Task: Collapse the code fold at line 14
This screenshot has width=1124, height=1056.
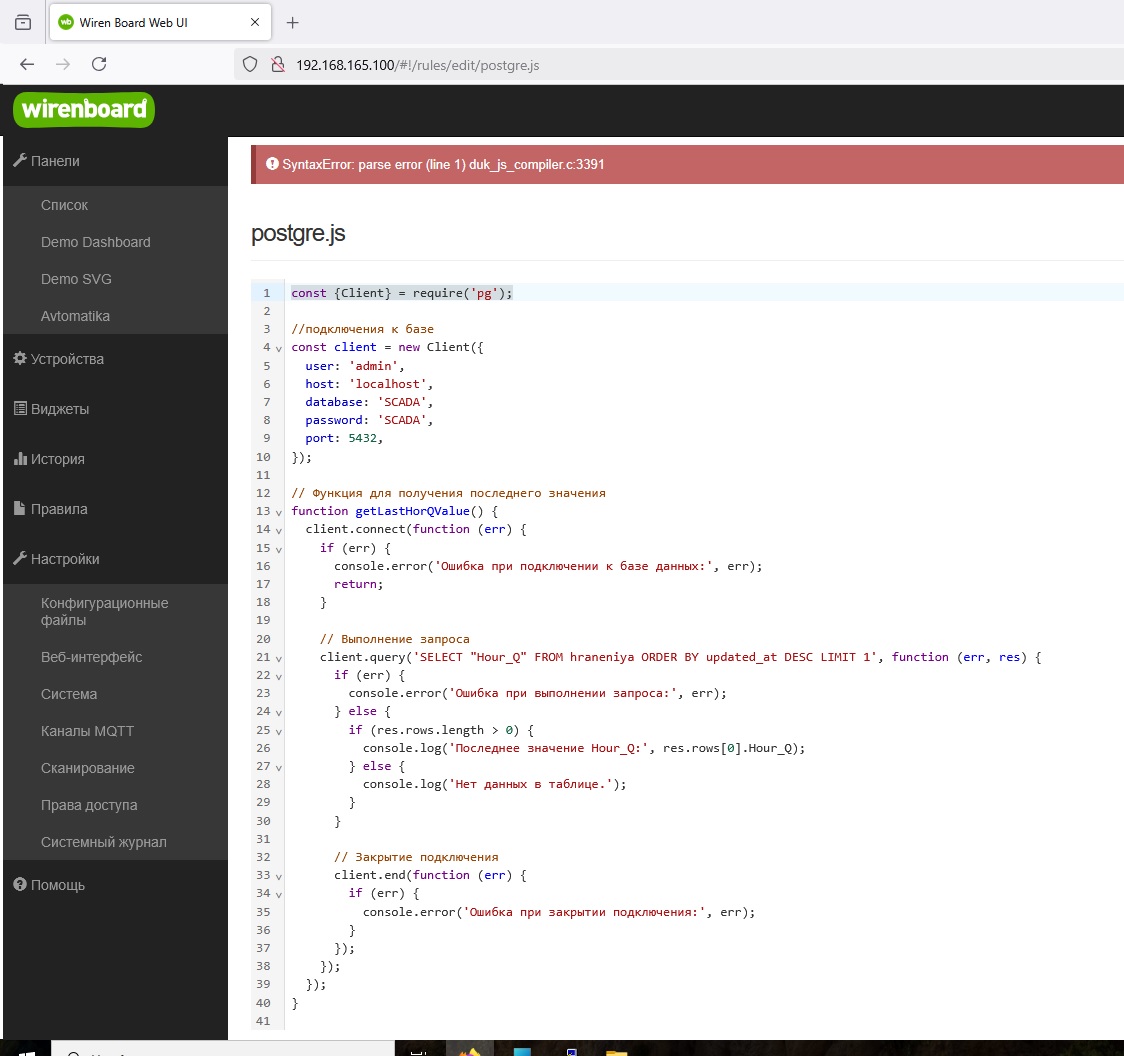Action: click(x=279, y=531)
